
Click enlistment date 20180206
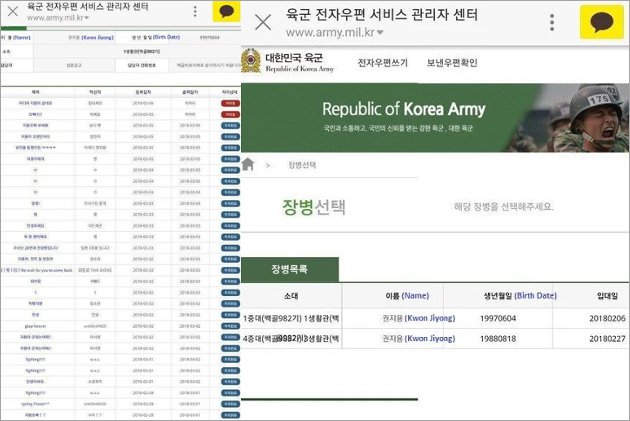coord(608,319)
